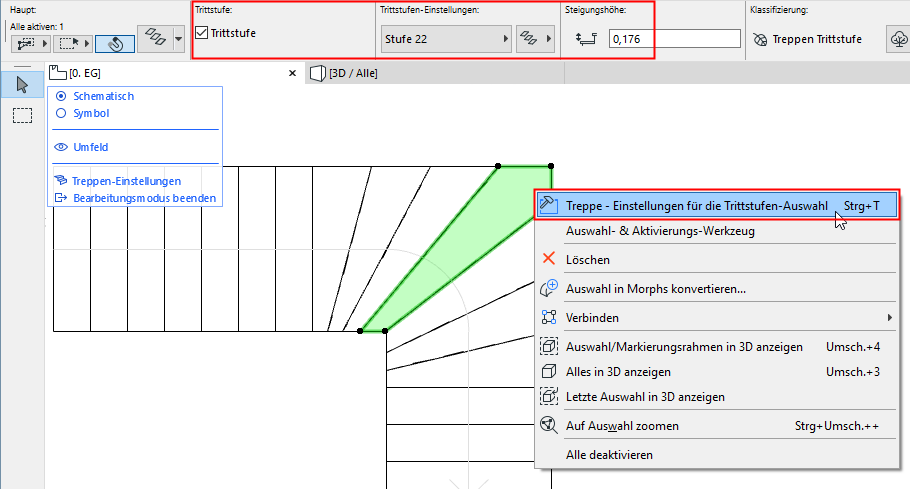Select Letzte Auswahl in 3D anzeigen
This screenshot has height=489, width=910.
pos(717,396)
